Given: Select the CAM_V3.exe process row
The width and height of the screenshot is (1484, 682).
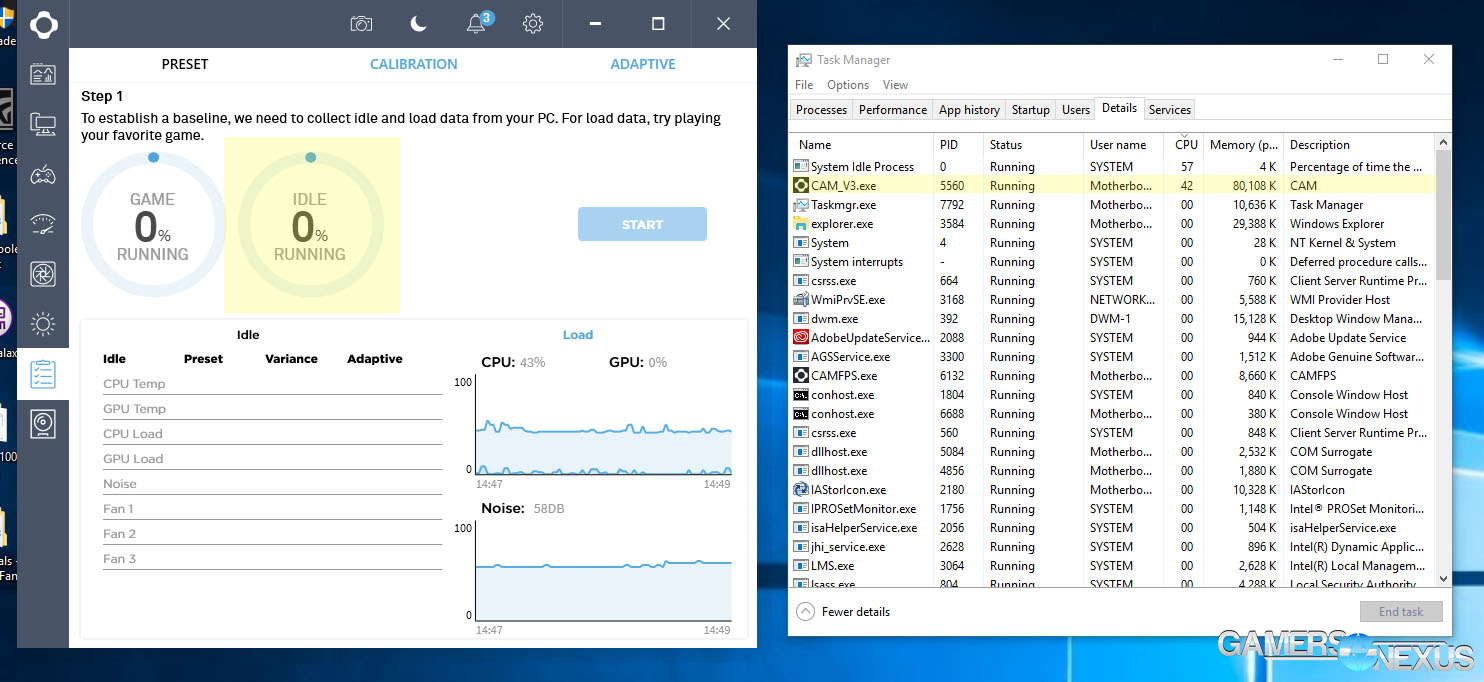Looking at the screenshot, I should (x=843, y=186).
